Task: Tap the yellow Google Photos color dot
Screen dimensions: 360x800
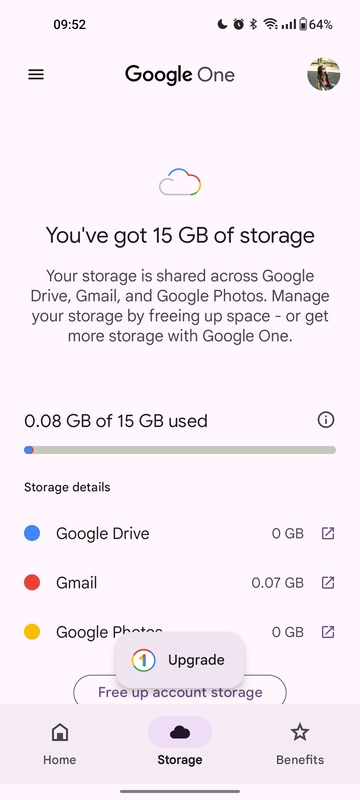Action: (x=32, y=632)
